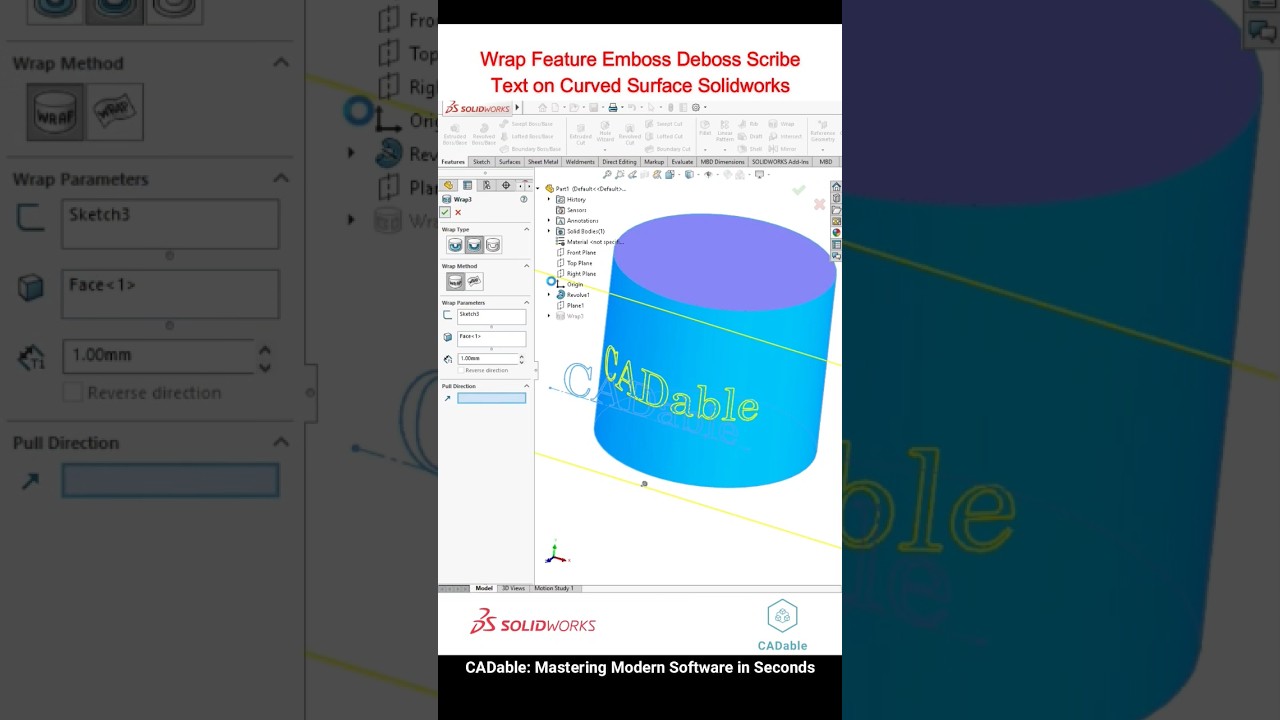Click the Print icon in quick toolbar
This screenshot has width=1280, height=720.
point(613,107)
